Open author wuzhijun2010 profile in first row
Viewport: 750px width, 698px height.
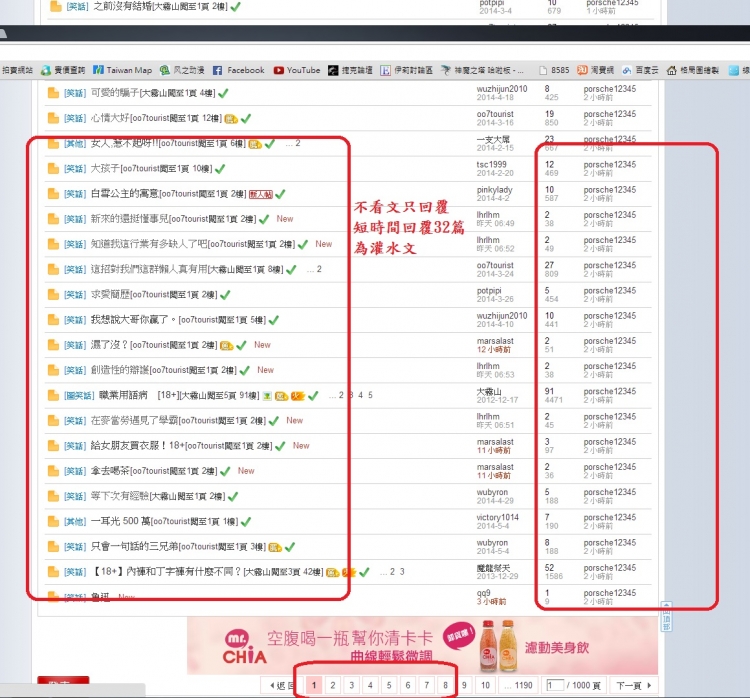[x=501, y=89]
